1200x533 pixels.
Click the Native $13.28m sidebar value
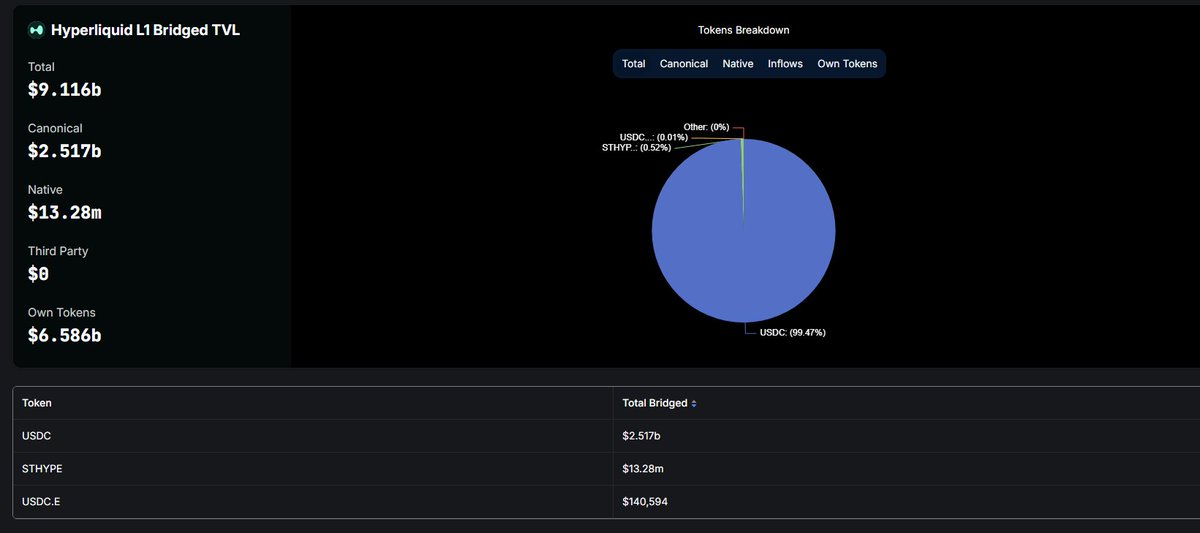(65, 213)
